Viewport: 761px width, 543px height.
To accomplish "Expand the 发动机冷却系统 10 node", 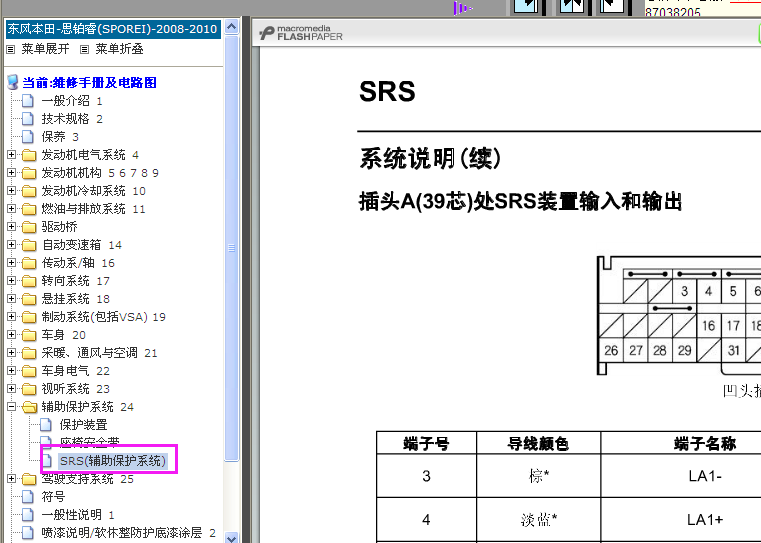I will pyautogui.click(x=11, y=191).
